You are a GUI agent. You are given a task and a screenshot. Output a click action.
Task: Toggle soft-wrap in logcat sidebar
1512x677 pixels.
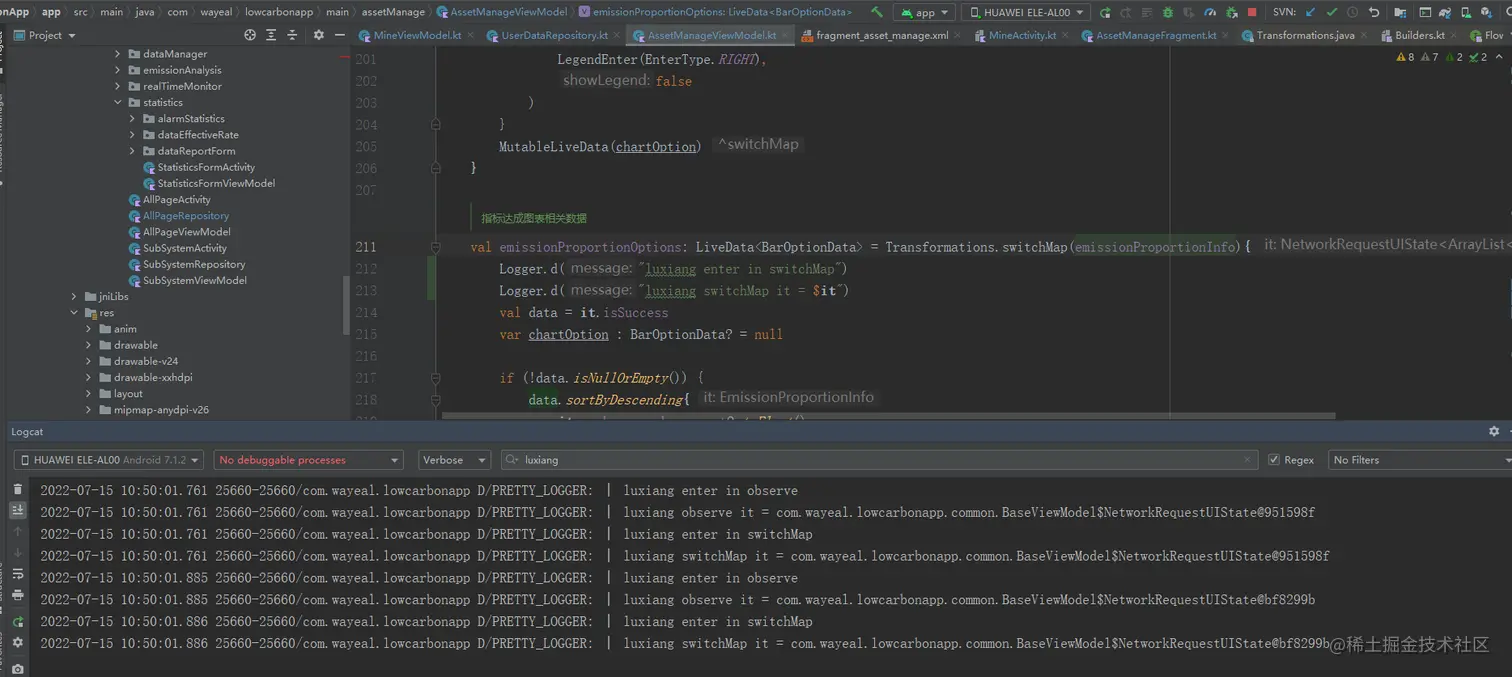(17, 574)
